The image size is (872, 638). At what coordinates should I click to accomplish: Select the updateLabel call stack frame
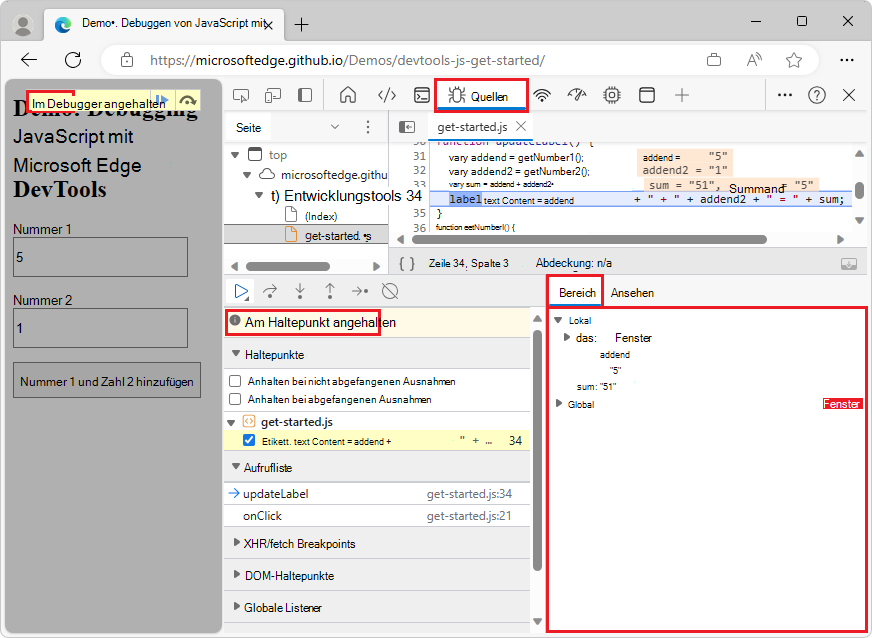click(377, 494)
